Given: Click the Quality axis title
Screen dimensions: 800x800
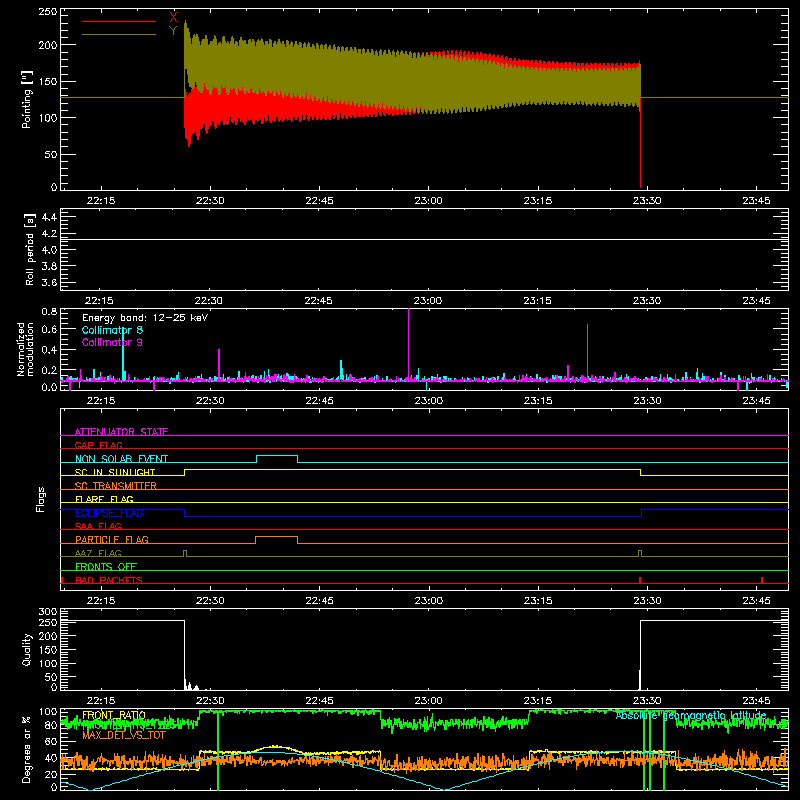Looking at the screenshot, I should click(x=27, y=649).
